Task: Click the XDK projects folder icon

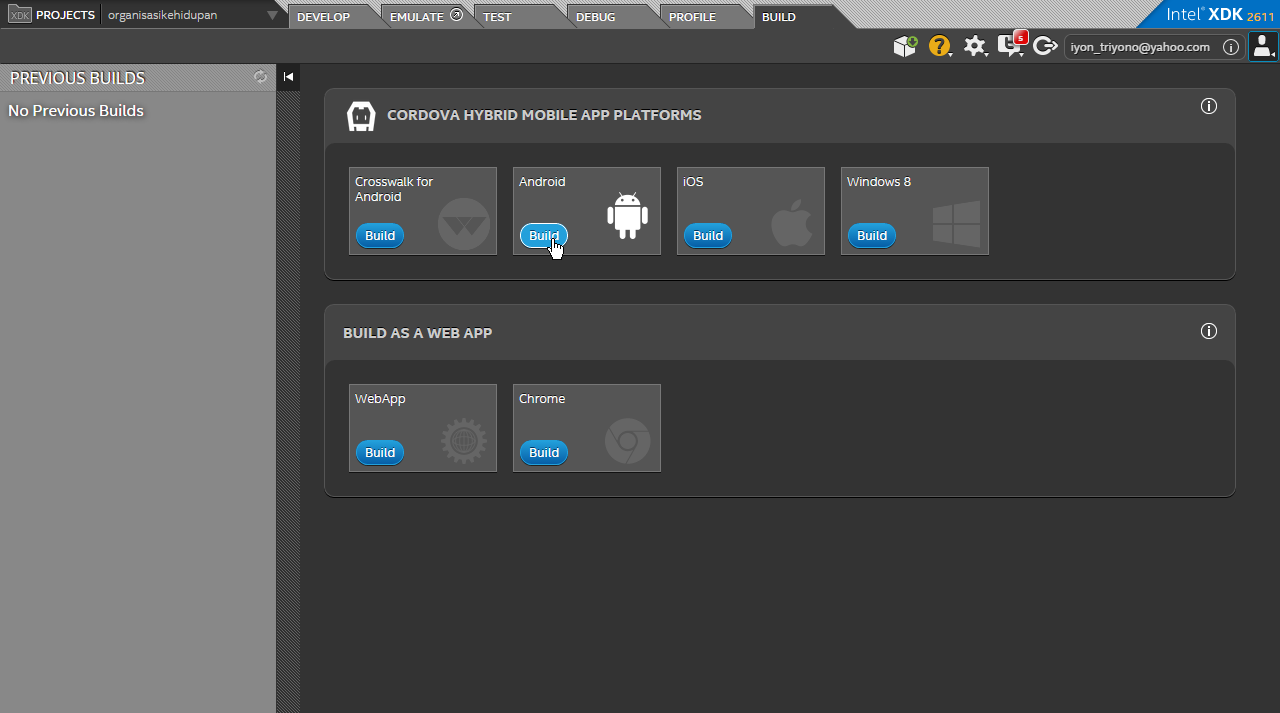Action: pyautogui.click(x=20, y=15)
